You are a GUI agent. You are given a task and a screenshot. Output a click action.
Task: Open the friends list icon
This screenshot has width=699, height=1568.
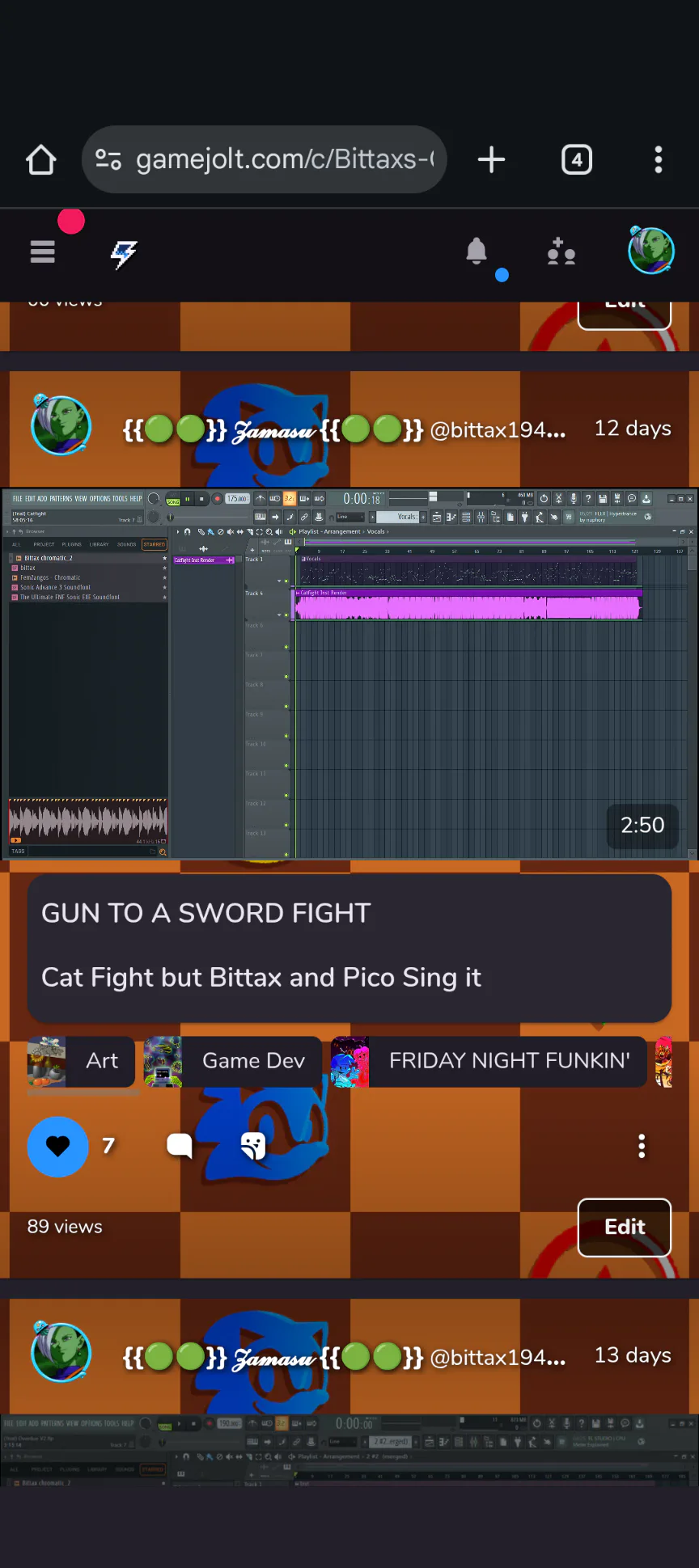click(561, 251)
